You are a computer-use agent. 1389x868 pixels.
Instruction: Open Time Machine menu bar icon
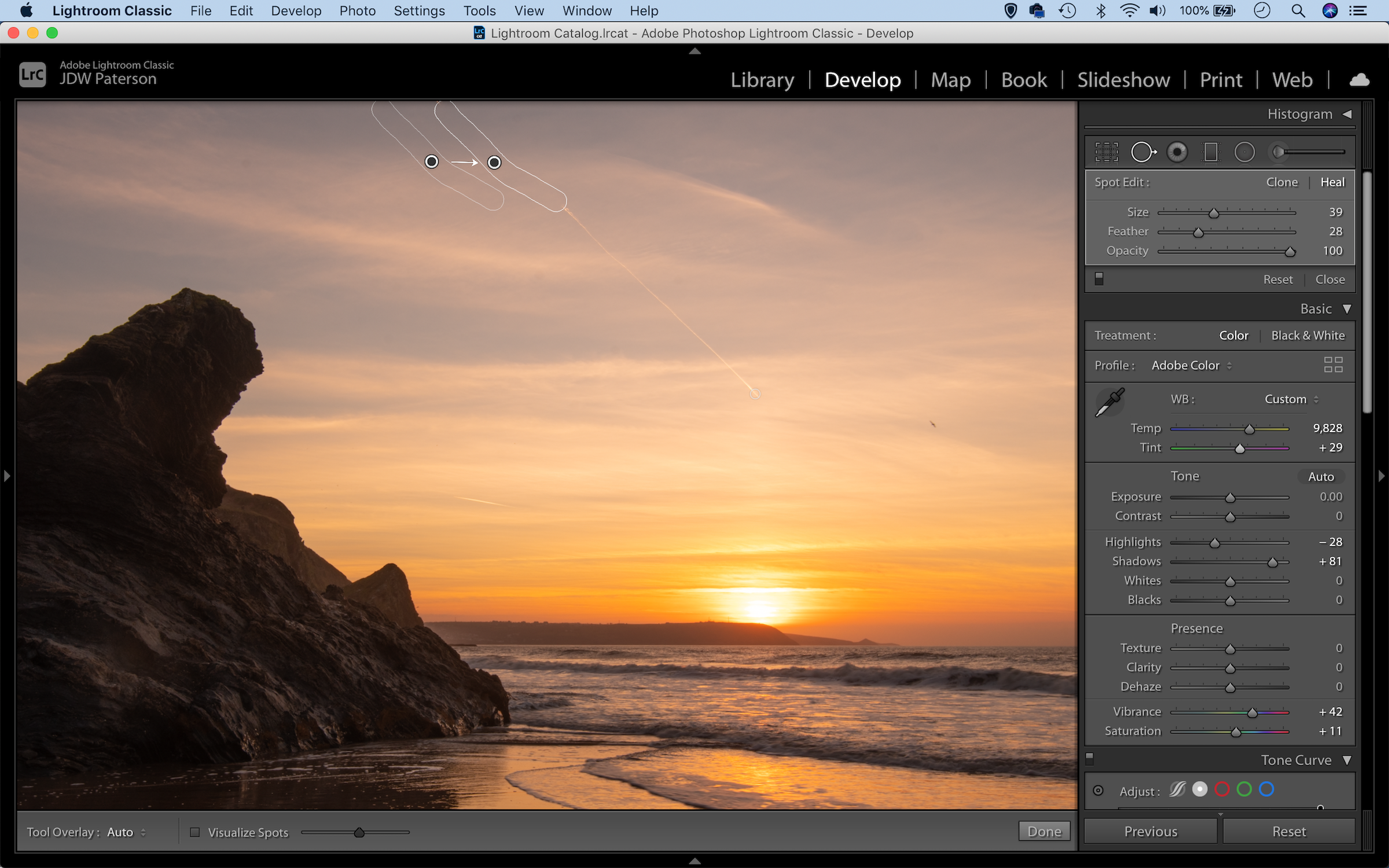pos(1067,11)
